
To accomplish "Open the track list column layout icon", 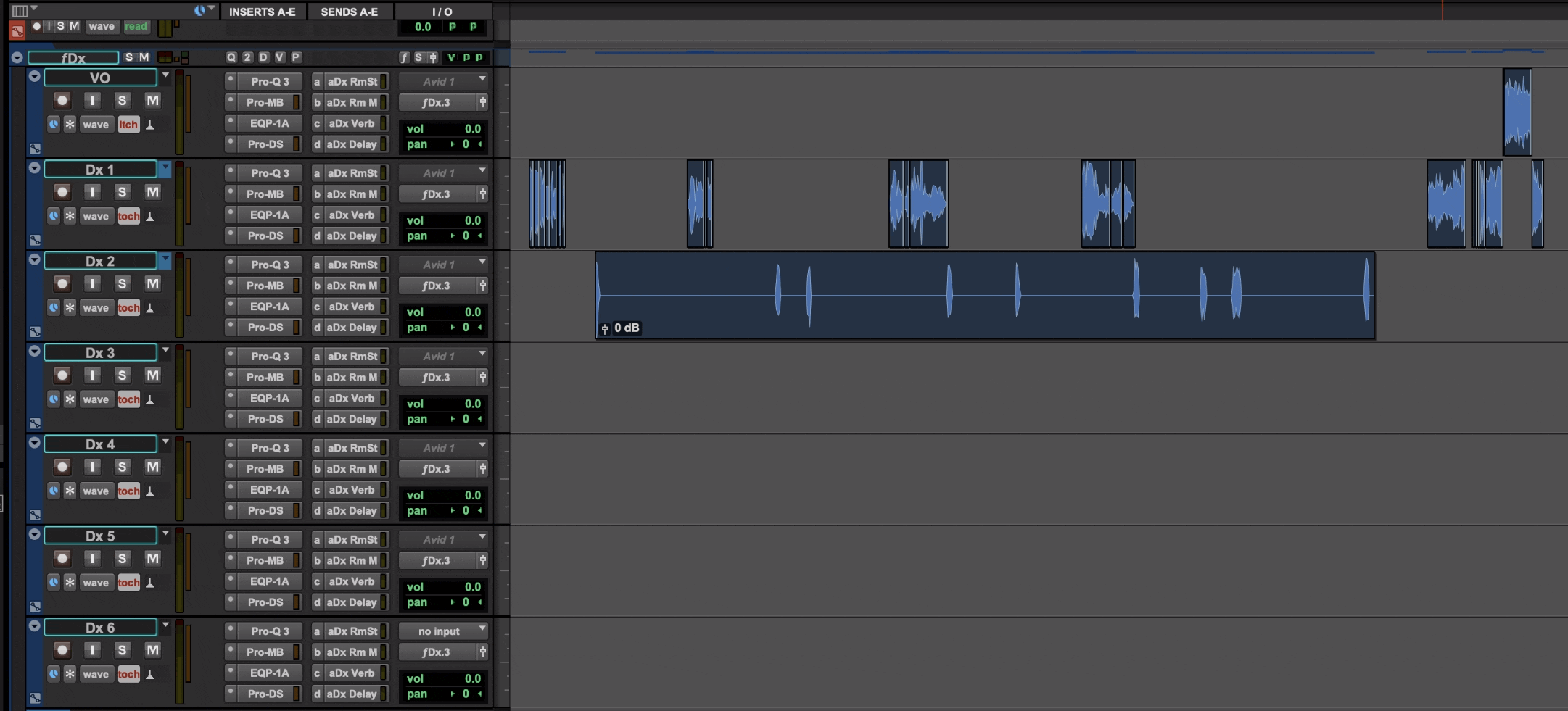I will click(20, 10).
